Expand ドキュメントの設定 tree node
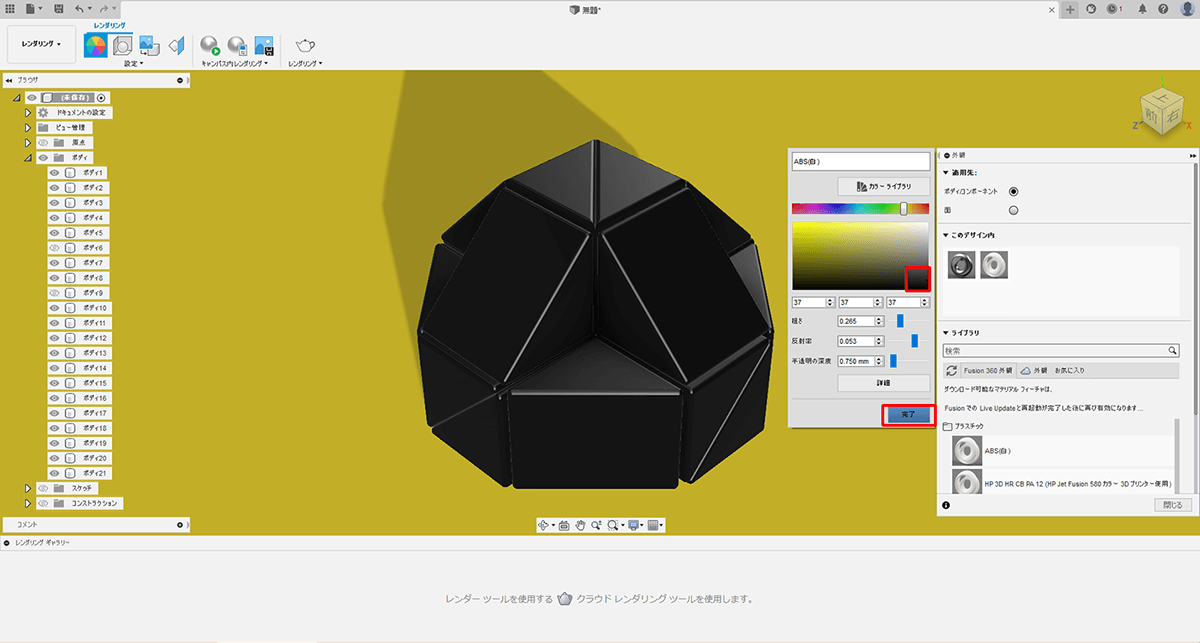 point(28,113)
